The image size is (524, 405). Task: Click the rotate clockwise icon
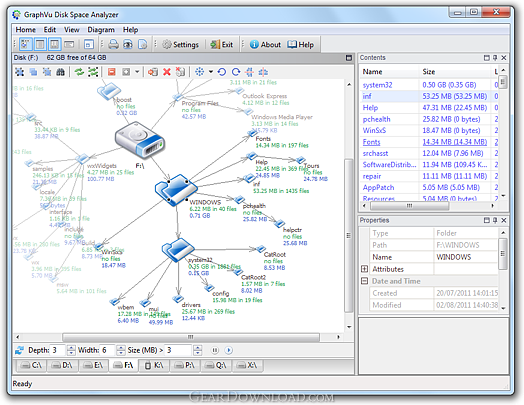(x=236, y=72)
